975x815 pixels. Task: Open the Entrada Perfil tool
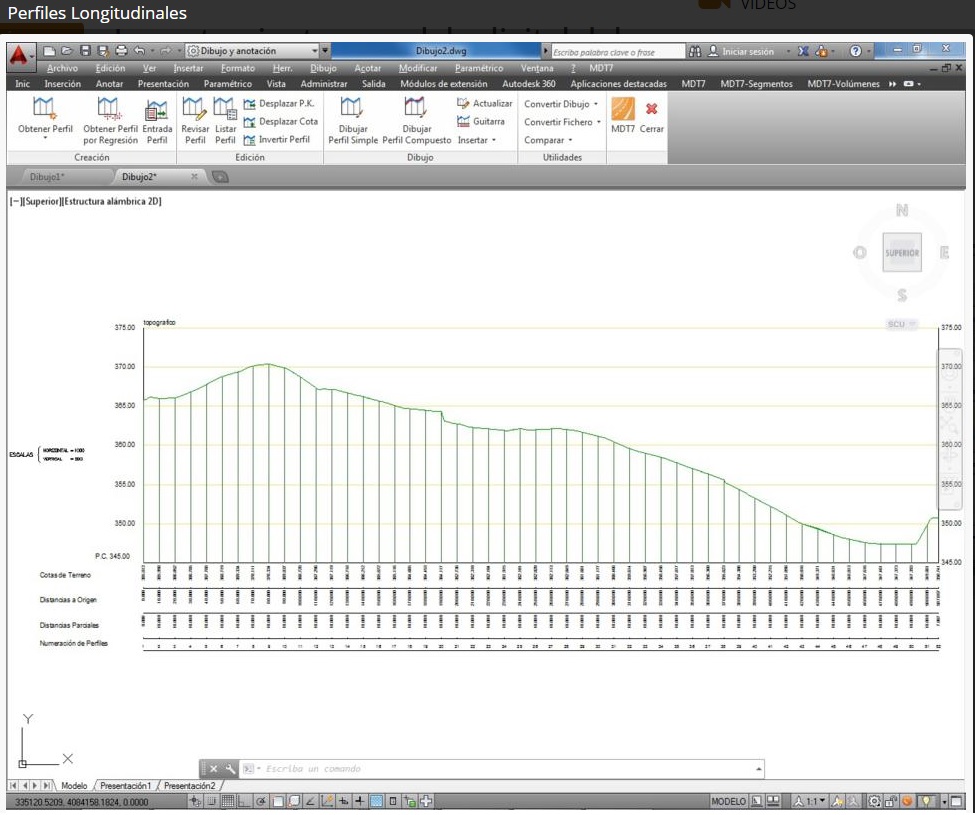point(157,110)
